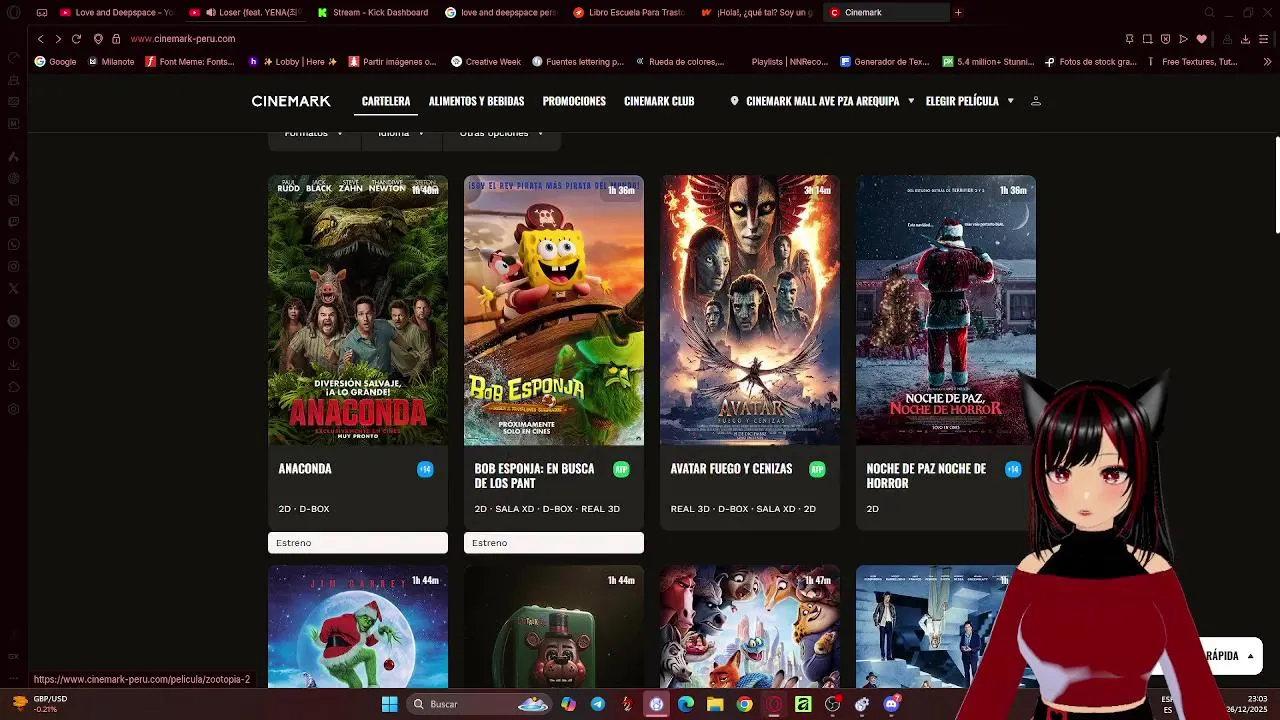1280x720 pixels.
Task: Click the Bob Esponja movie poster
Action: tap(554, 310)
